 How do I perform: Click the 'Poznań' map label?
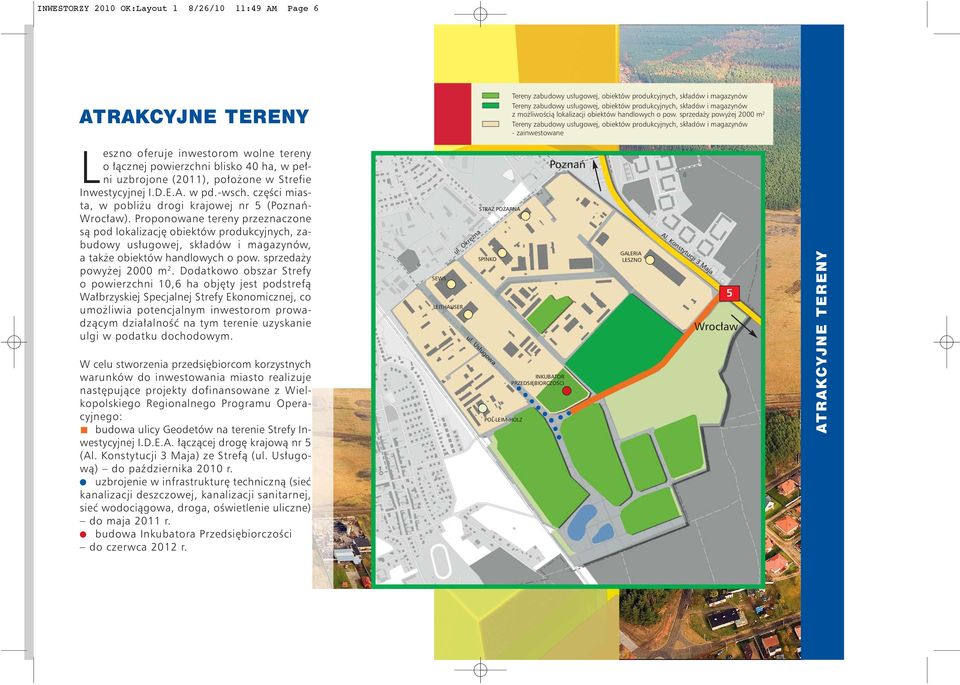coord(567,164)
